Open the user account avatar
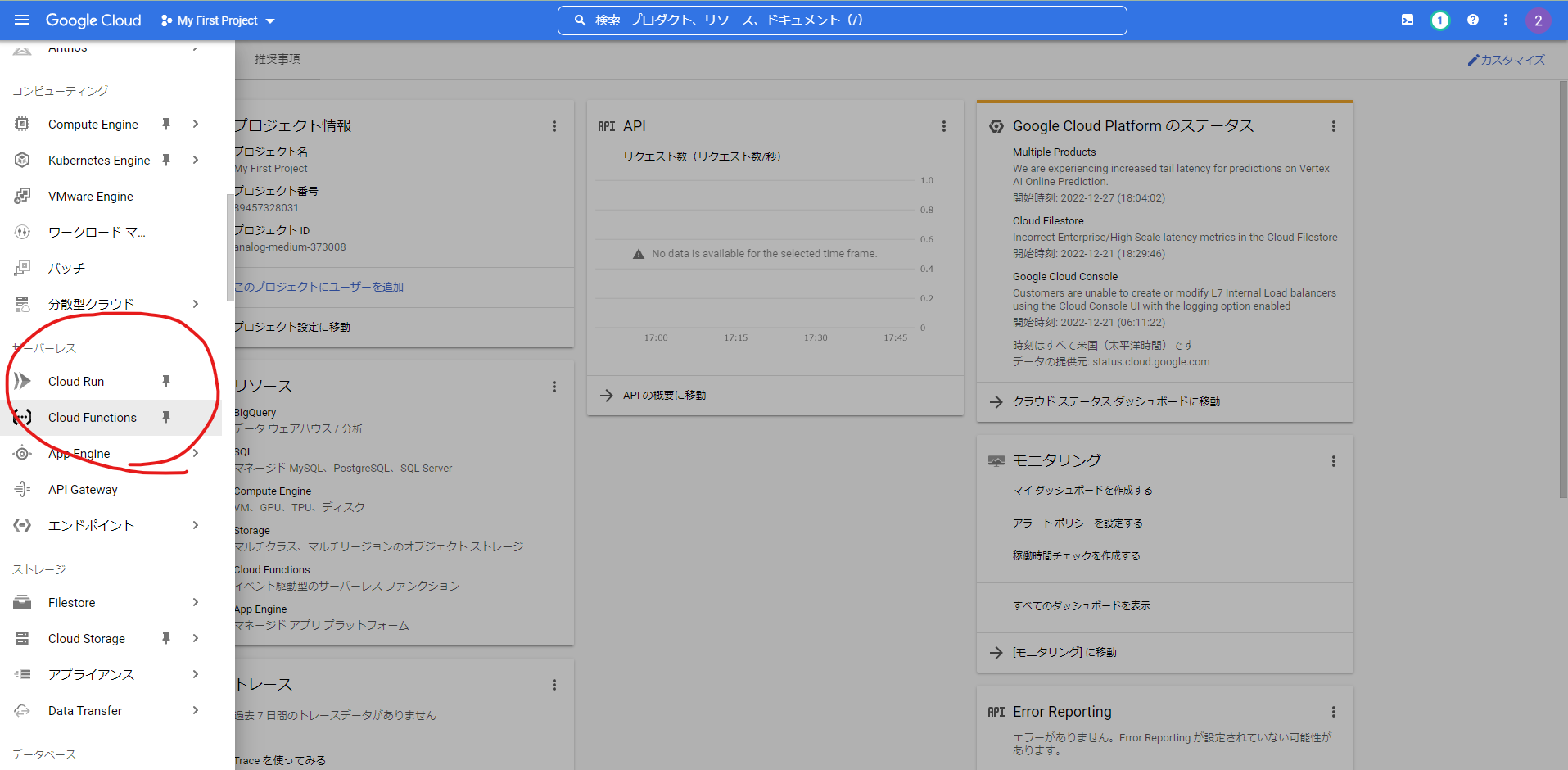 coord(1539,20)
